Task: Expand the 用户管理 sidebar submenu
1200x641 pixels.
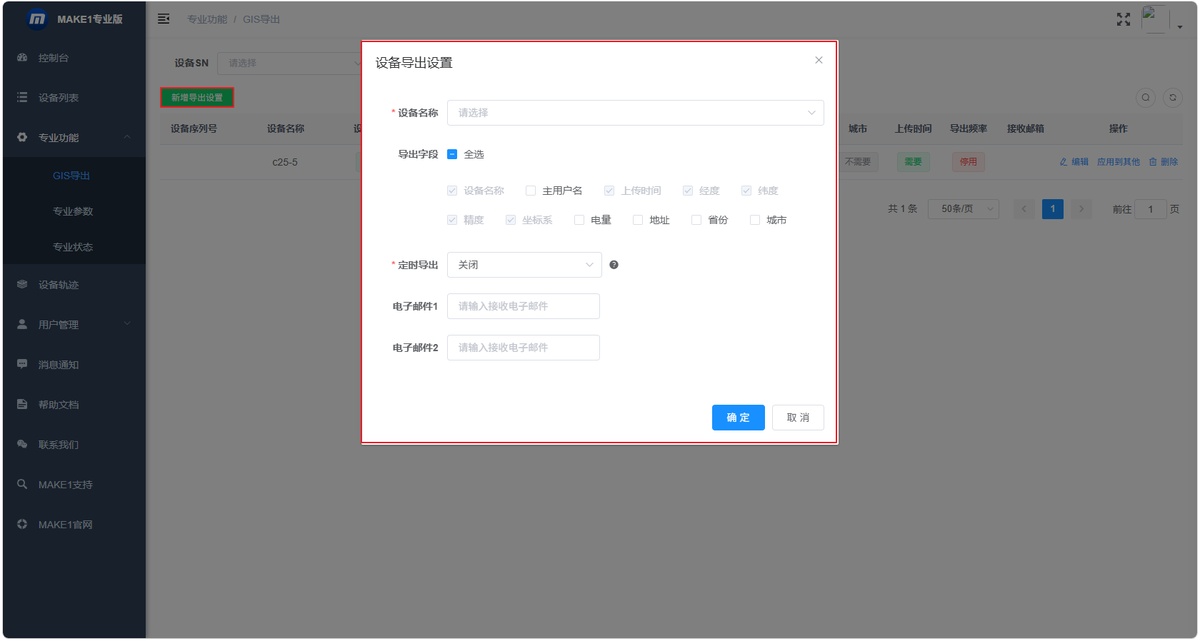Action: click(x=73, y=325)
